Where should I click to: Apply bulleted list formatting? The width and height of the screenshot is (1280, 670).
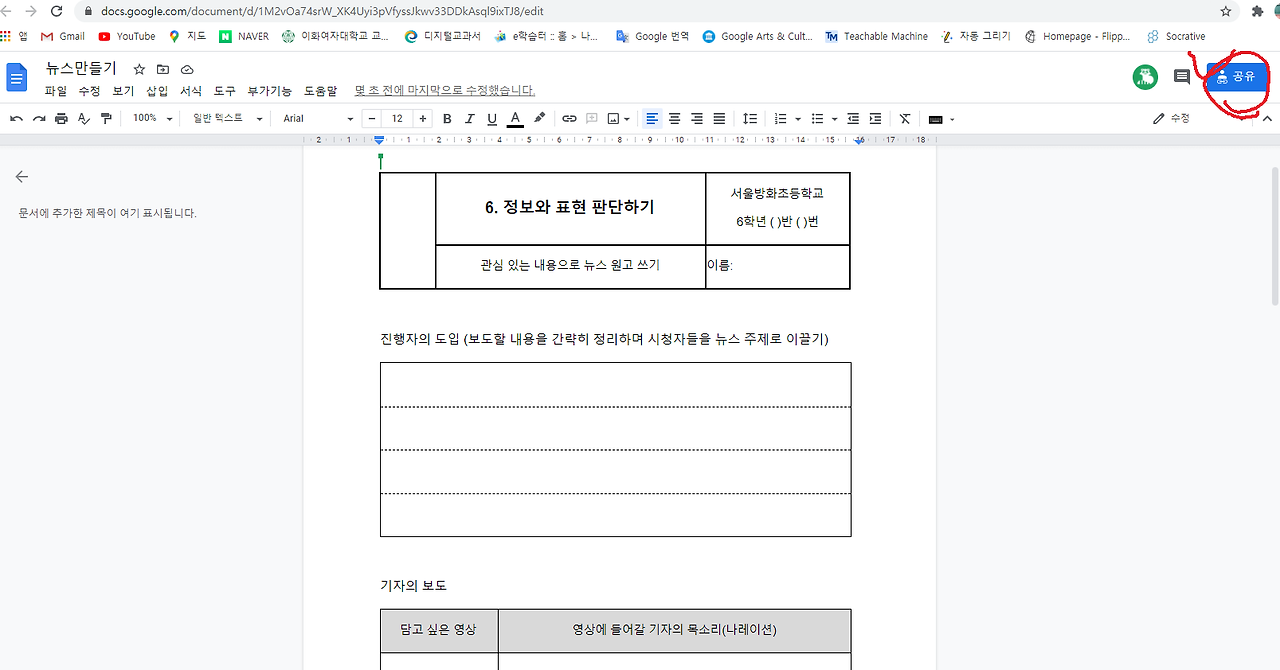817,118
